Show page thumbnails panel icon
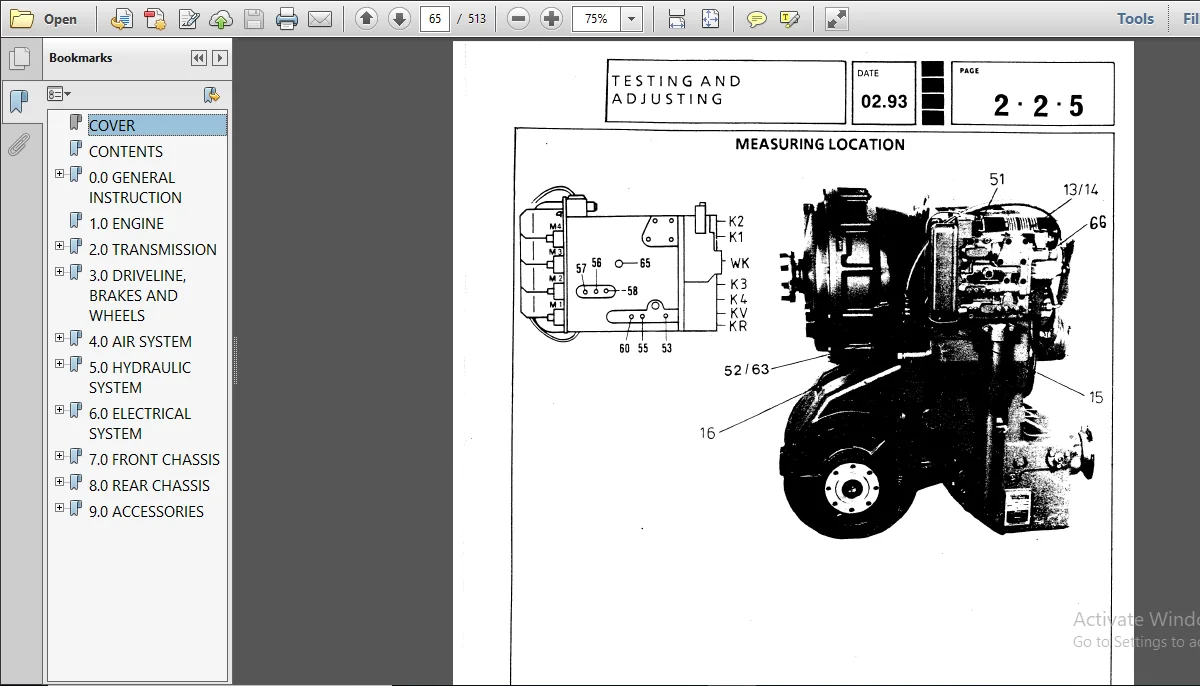Image resolution: width=1200 pixels, height=686 pixels. click(x=19, y=58)
